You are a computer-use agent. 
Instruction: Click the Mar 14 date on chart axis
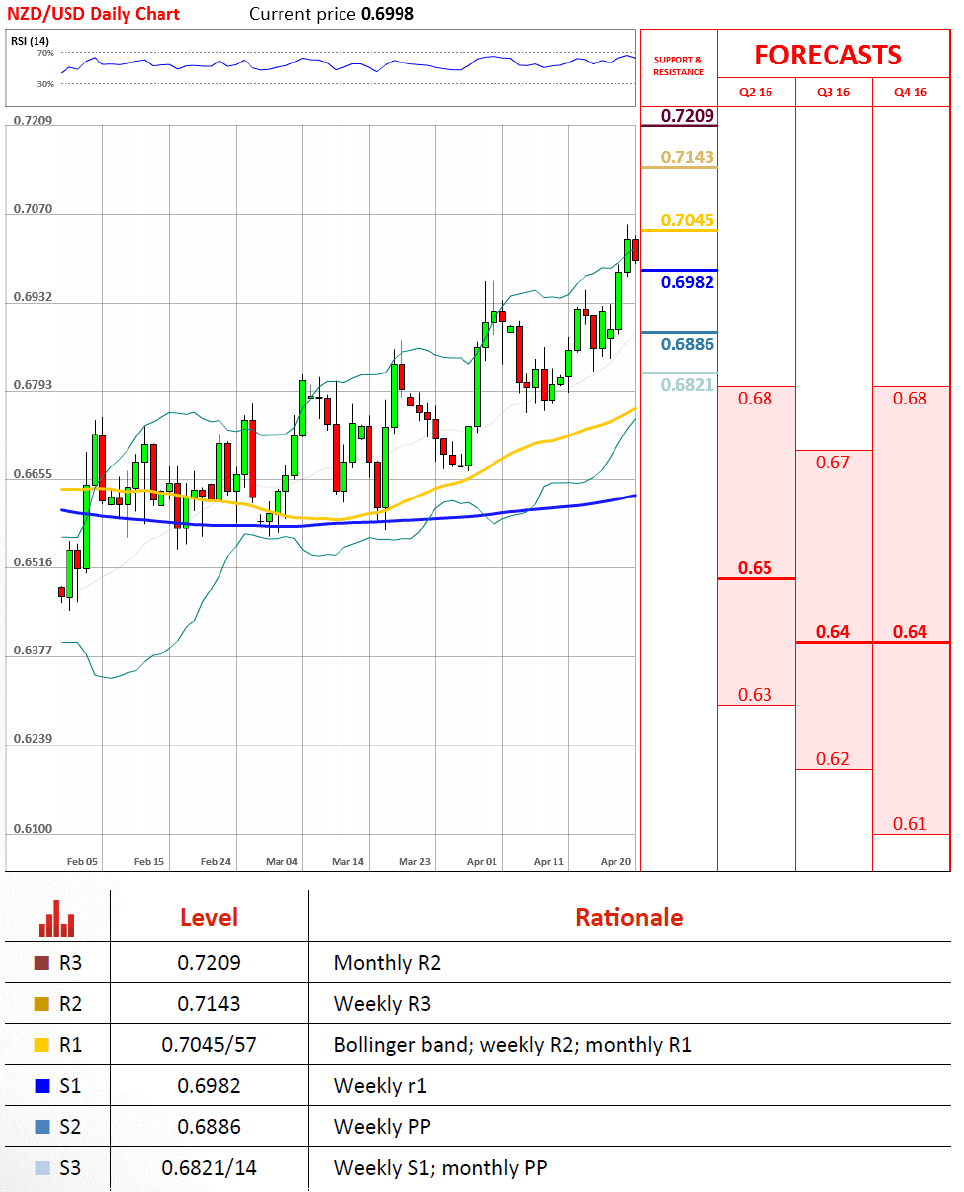tap(347, 861)
